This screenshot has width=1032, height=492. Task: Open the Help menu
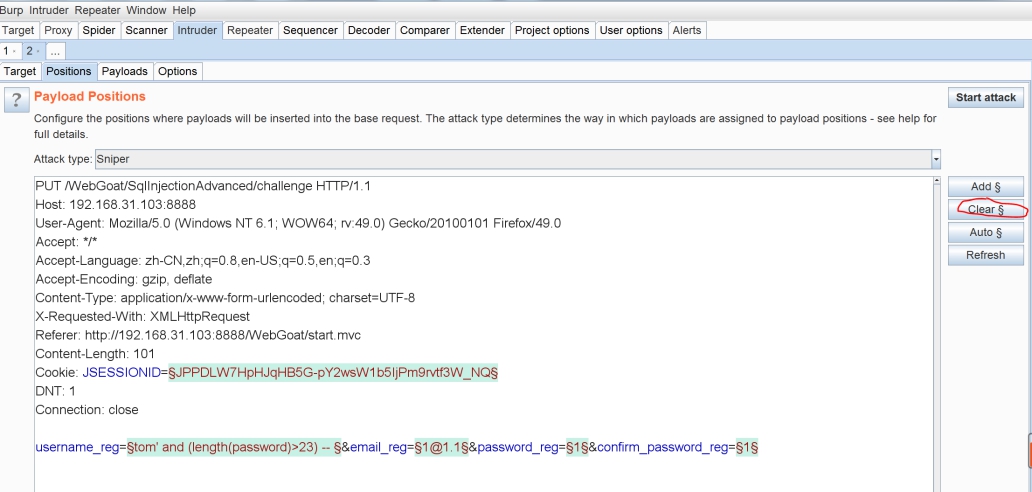point(184,11)
